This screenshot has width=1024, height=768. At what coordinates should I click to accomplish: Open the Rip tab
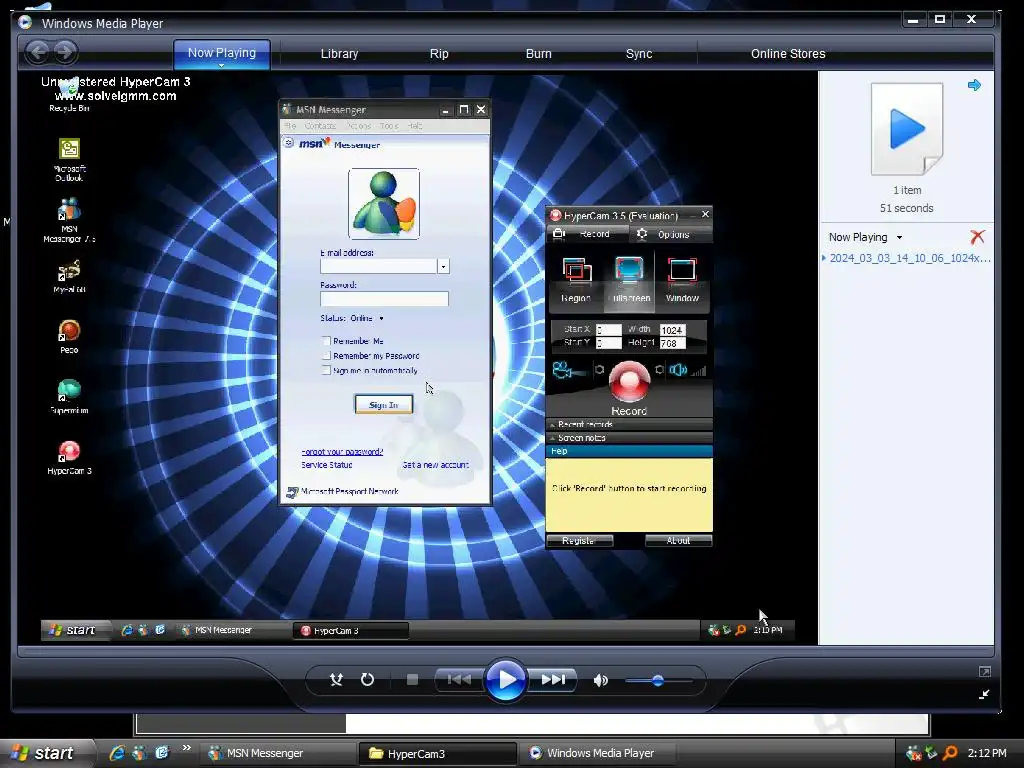click(439, 54)
